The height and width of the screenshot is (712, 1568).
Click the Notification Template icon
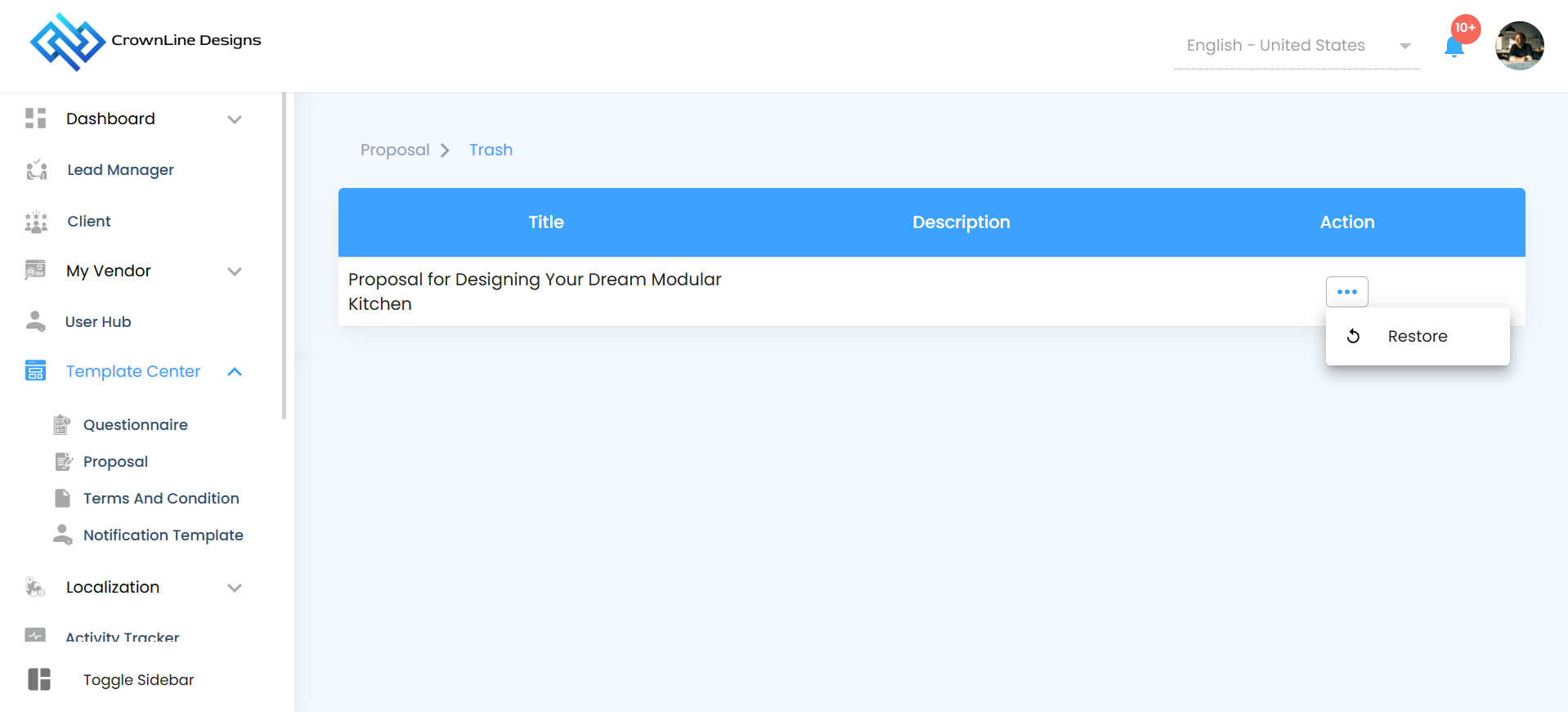(63, 535)
